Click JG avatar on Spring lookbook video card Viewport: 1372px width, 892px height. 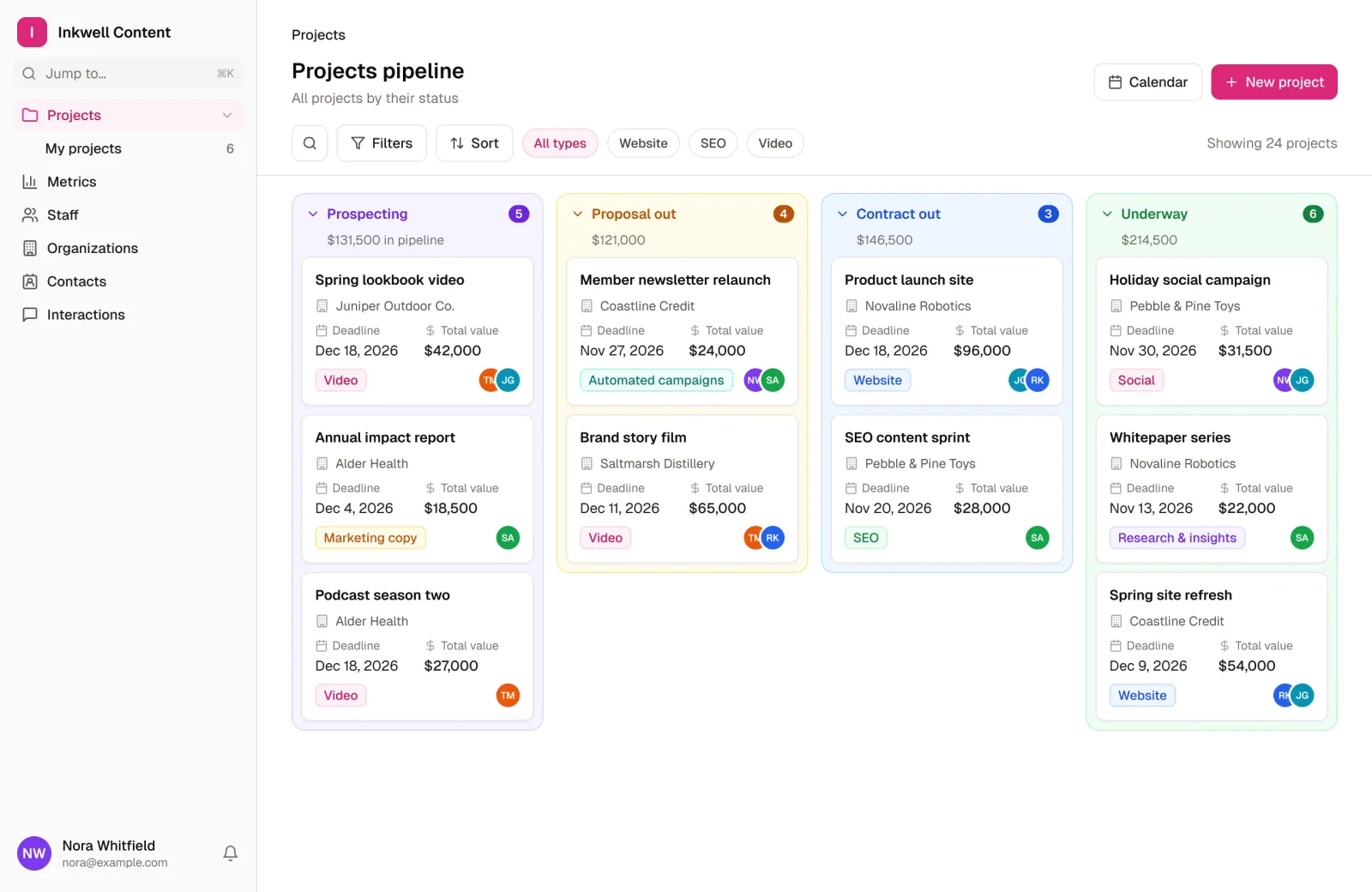508,380
